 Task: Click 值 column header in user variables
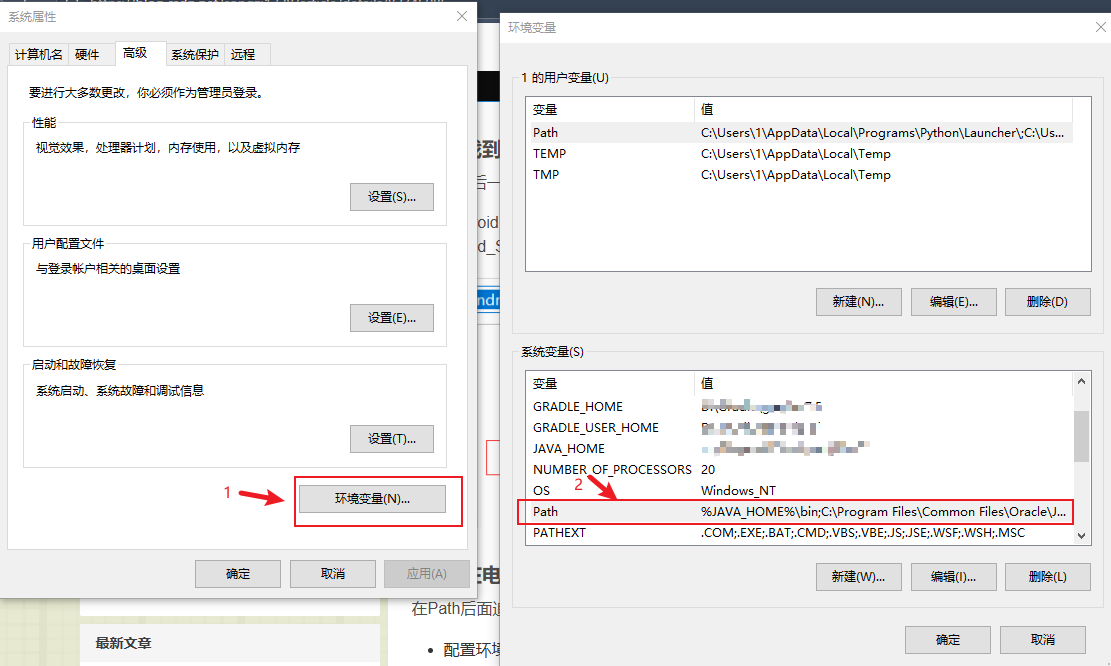883,110
